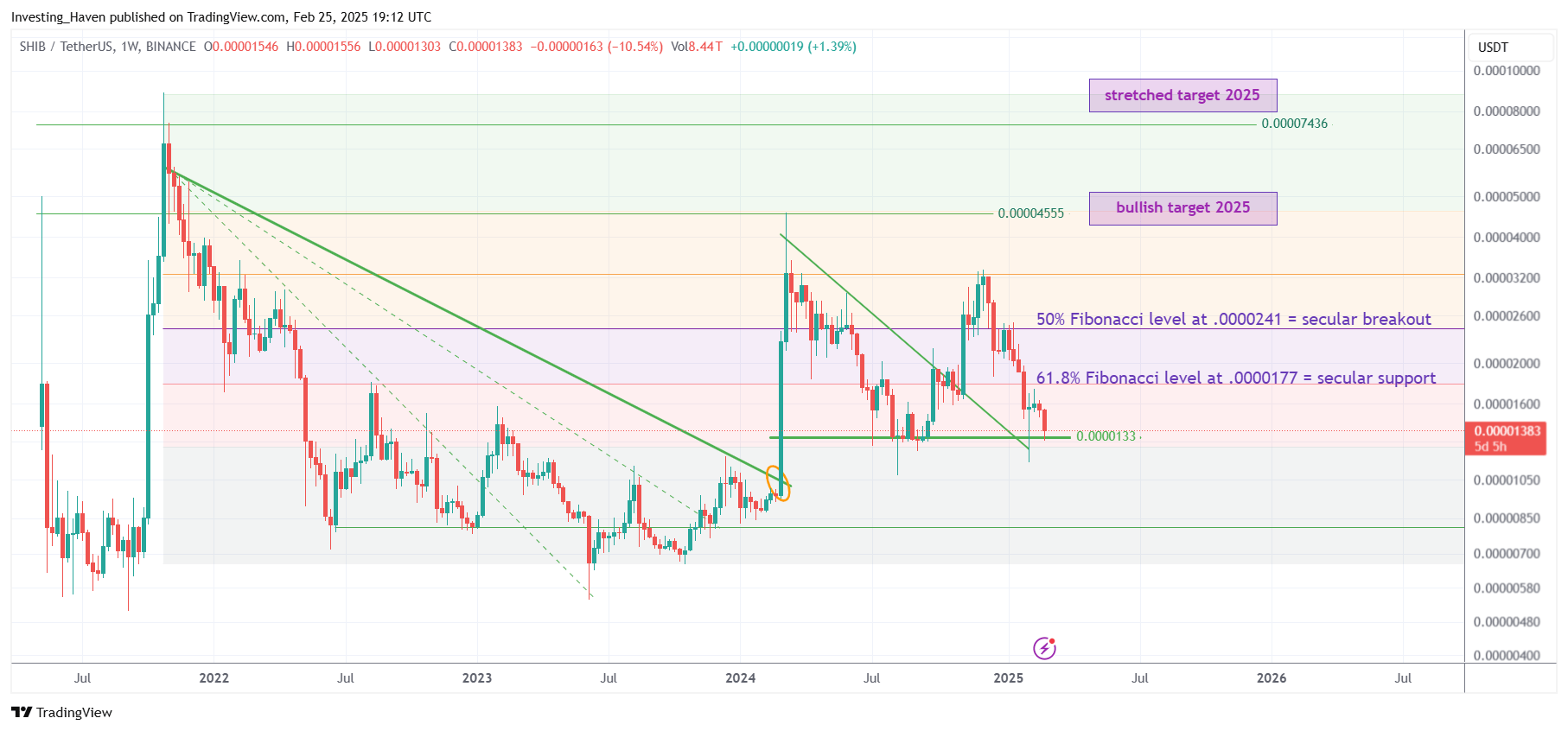Click the −10.54% change value

click(x=635, y=47)
